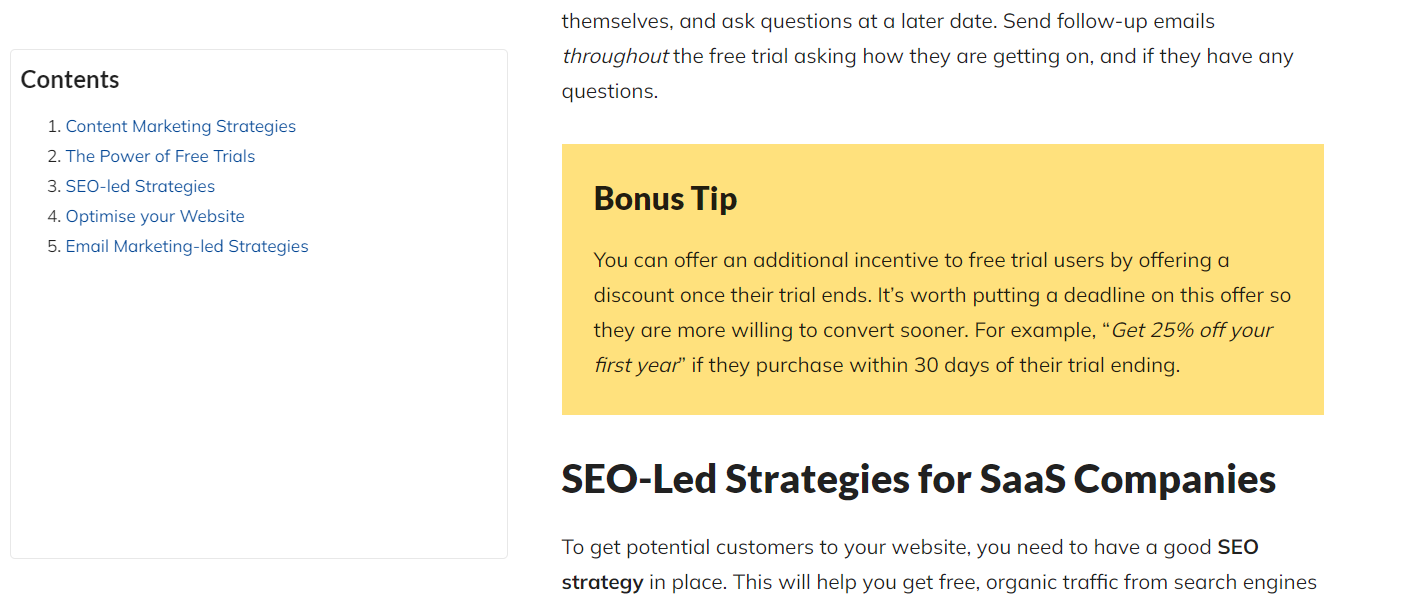Click "Send follow-up emails" in the top paragraph
This screenshot has height=601, width=1419.
pyautogui.click(x=1111, y=21)
